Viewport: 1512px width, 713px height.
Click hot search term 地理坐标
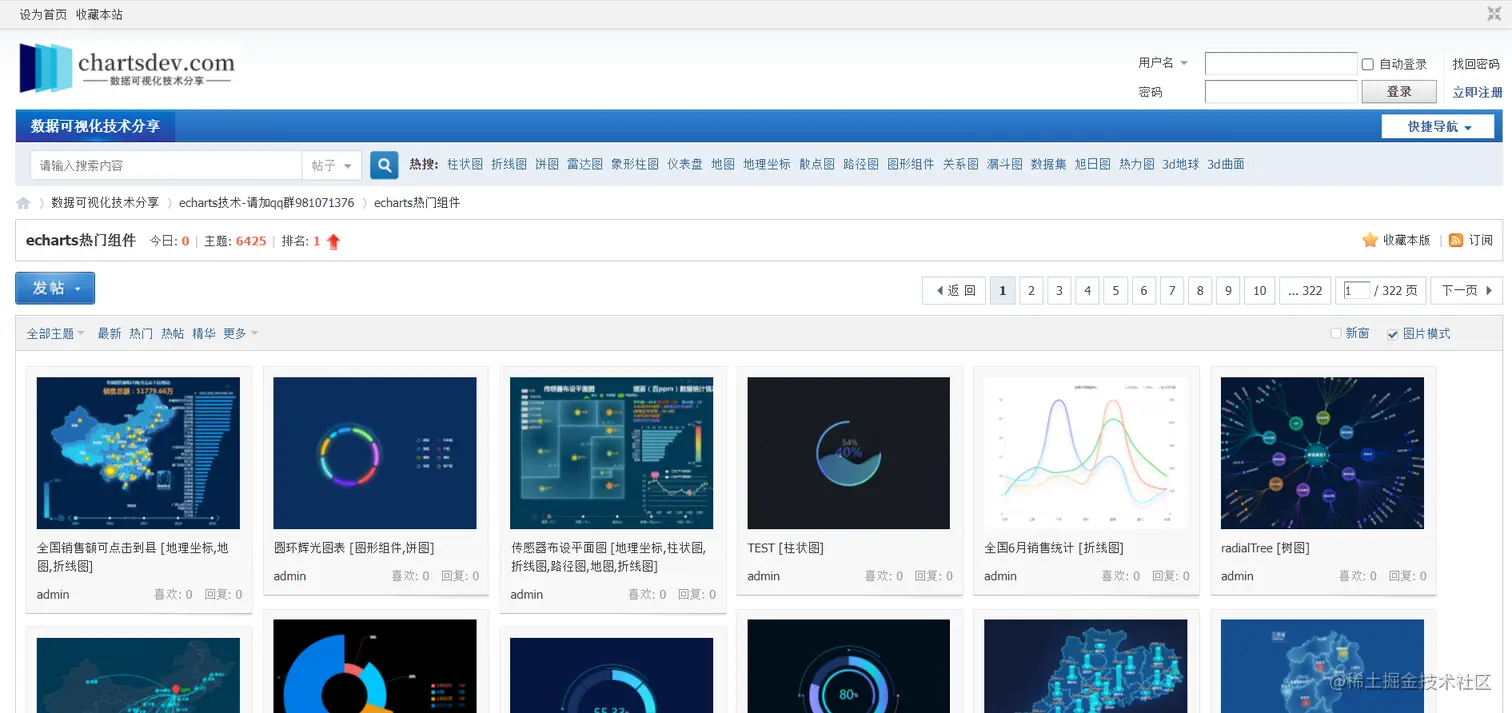point(767,164)
